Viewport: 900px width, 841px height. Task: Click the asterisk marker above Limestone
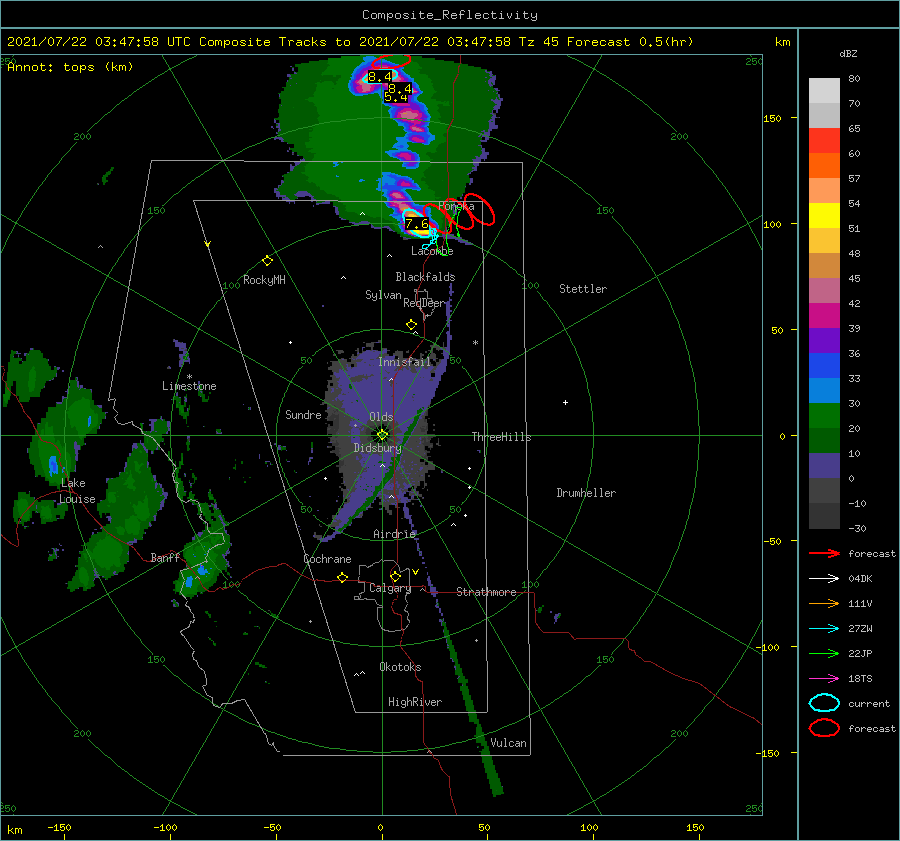click(189, 377)
